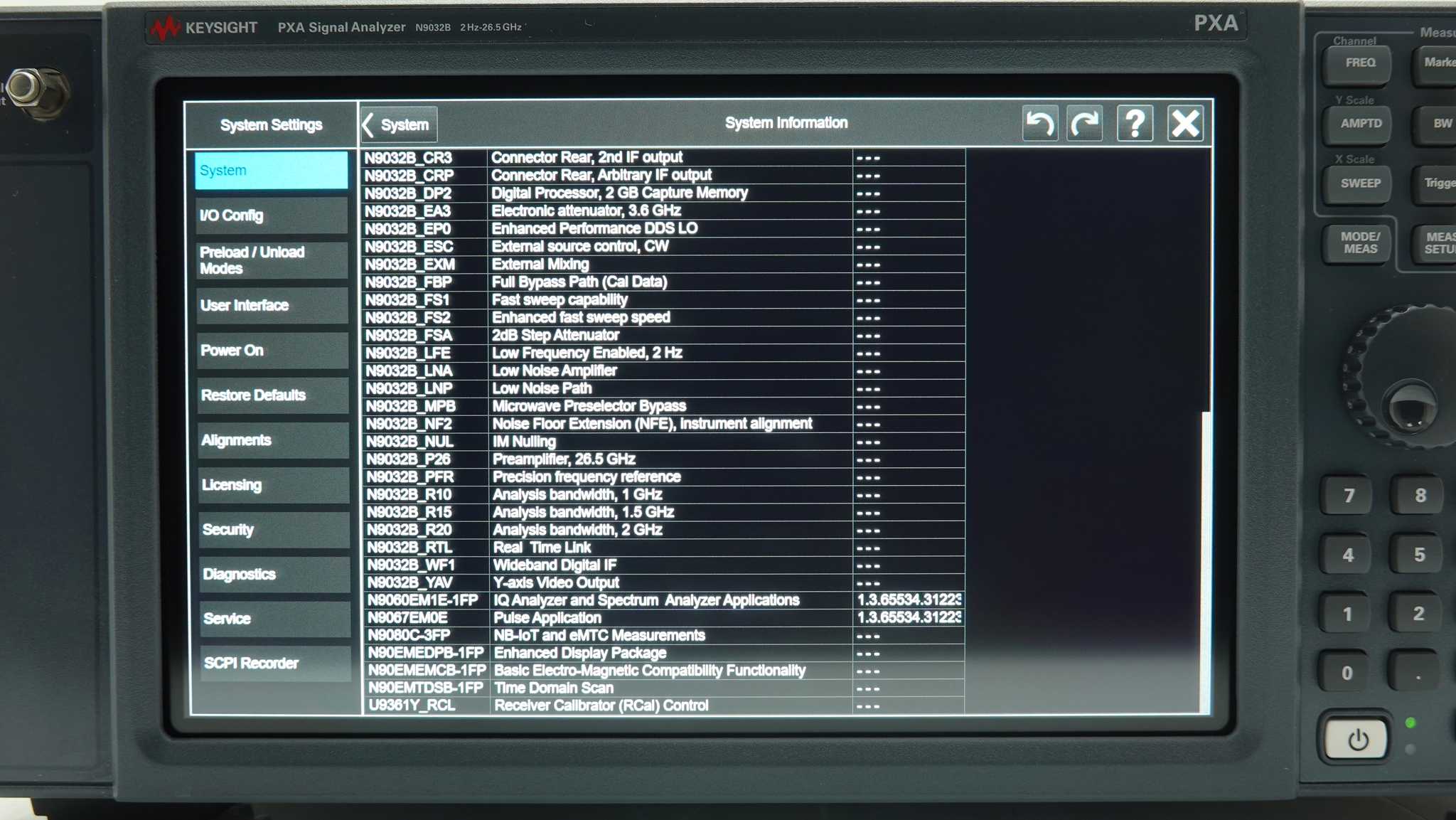Open help with question mark icon
Screen dimensions: 1456x820
[x=1135, y=124]
